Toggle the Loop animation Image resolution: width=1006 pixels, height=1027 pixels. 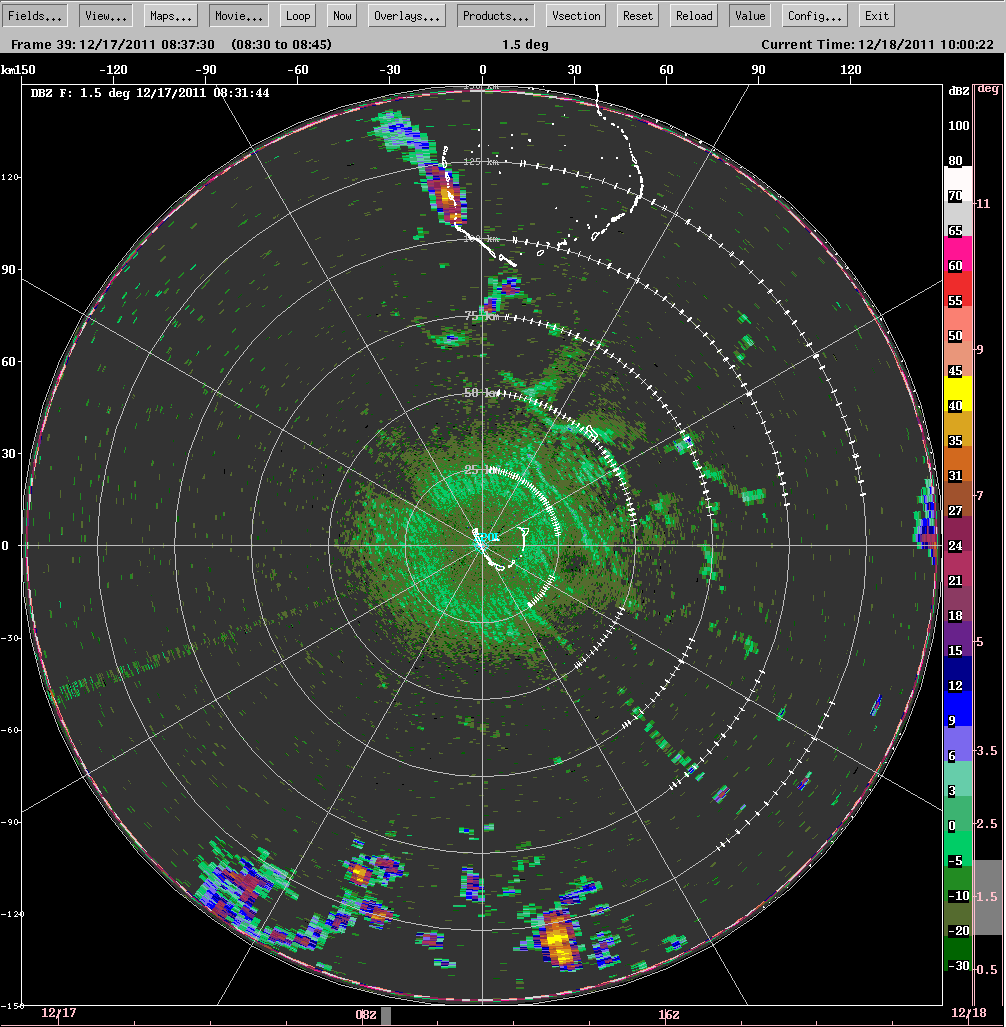pyautogui.click(x=297, y=14)
